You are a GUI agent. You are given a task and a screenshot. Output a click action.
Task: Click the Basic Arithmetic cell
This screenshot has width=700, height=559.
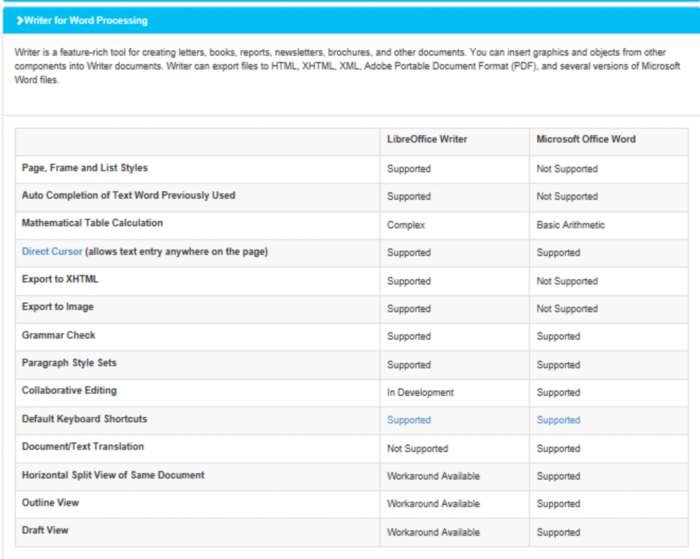570,225
